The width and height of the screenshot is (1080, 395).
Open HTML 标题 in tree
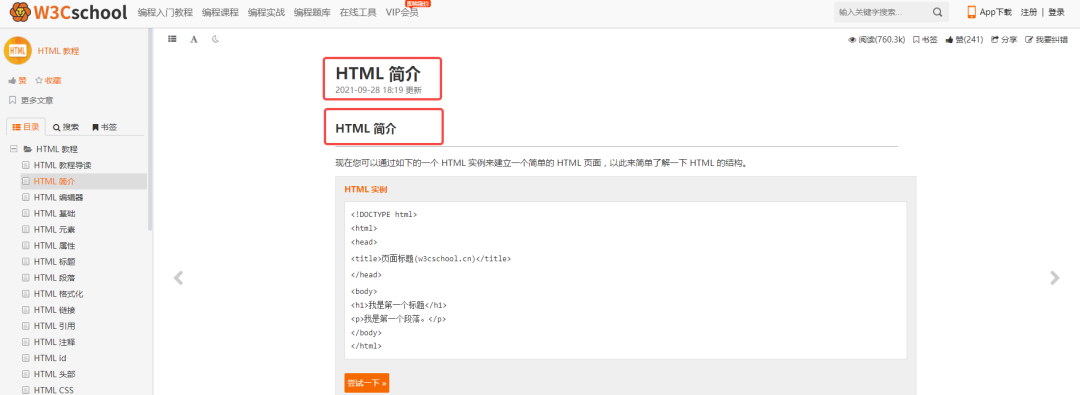pos(54,262)
